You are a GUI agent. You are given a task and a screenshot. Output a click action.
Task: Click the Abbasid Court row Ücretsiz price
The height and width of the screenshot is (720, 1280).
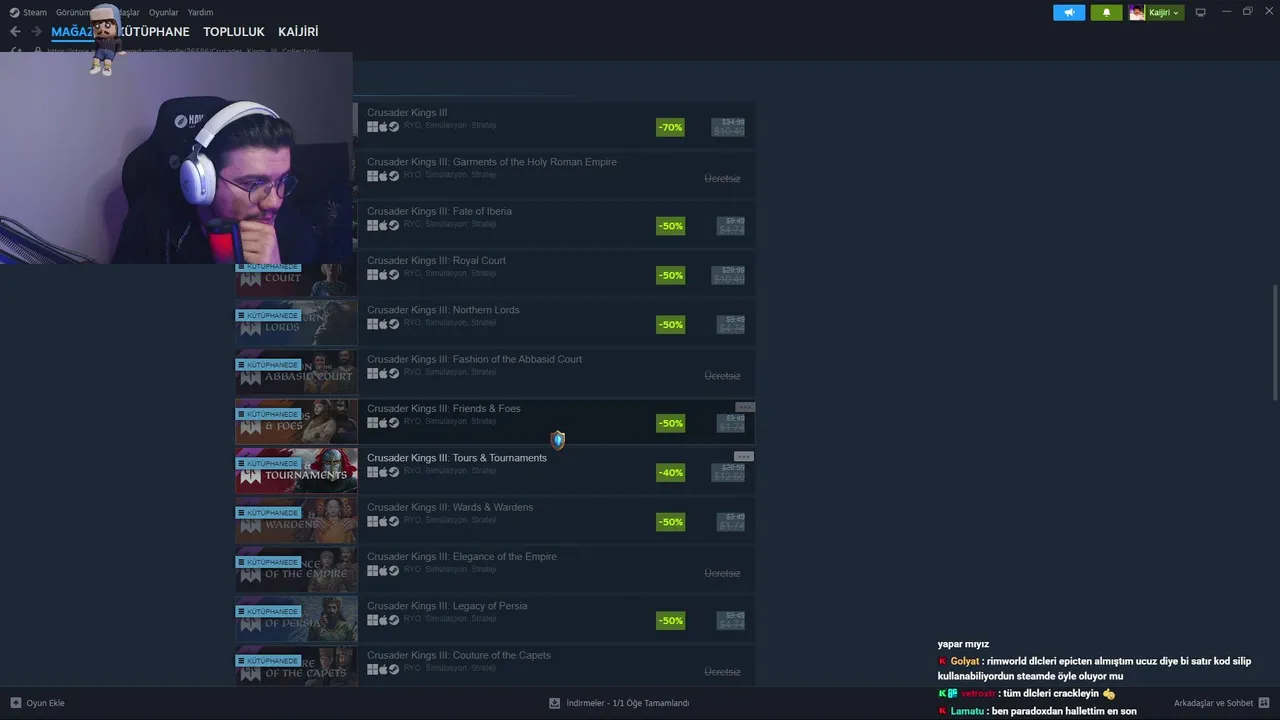click(x=722, y=376)
